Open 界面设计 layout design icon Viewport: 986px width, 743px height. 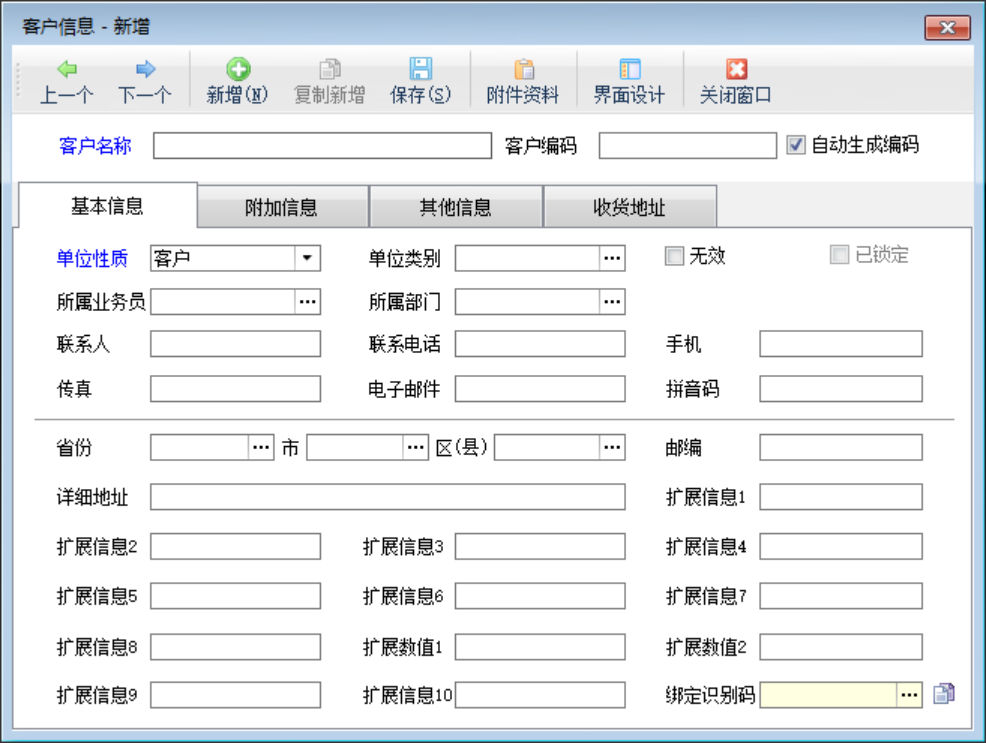pyautogui.click(x=629, y=70)
